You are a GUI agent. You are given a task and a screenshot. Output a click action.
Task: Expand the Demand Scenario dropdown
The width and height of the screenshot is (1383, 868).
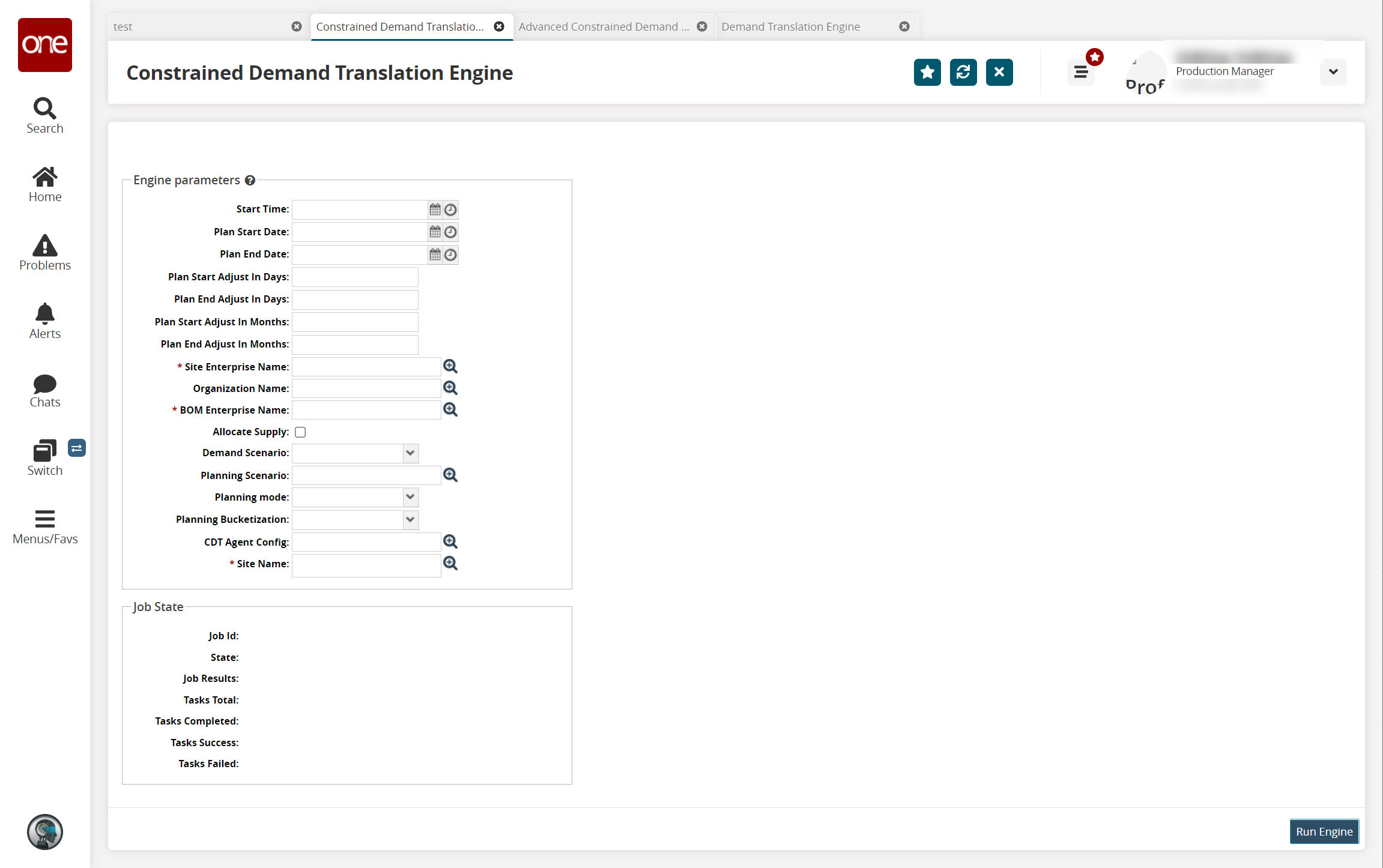point(410,453)
